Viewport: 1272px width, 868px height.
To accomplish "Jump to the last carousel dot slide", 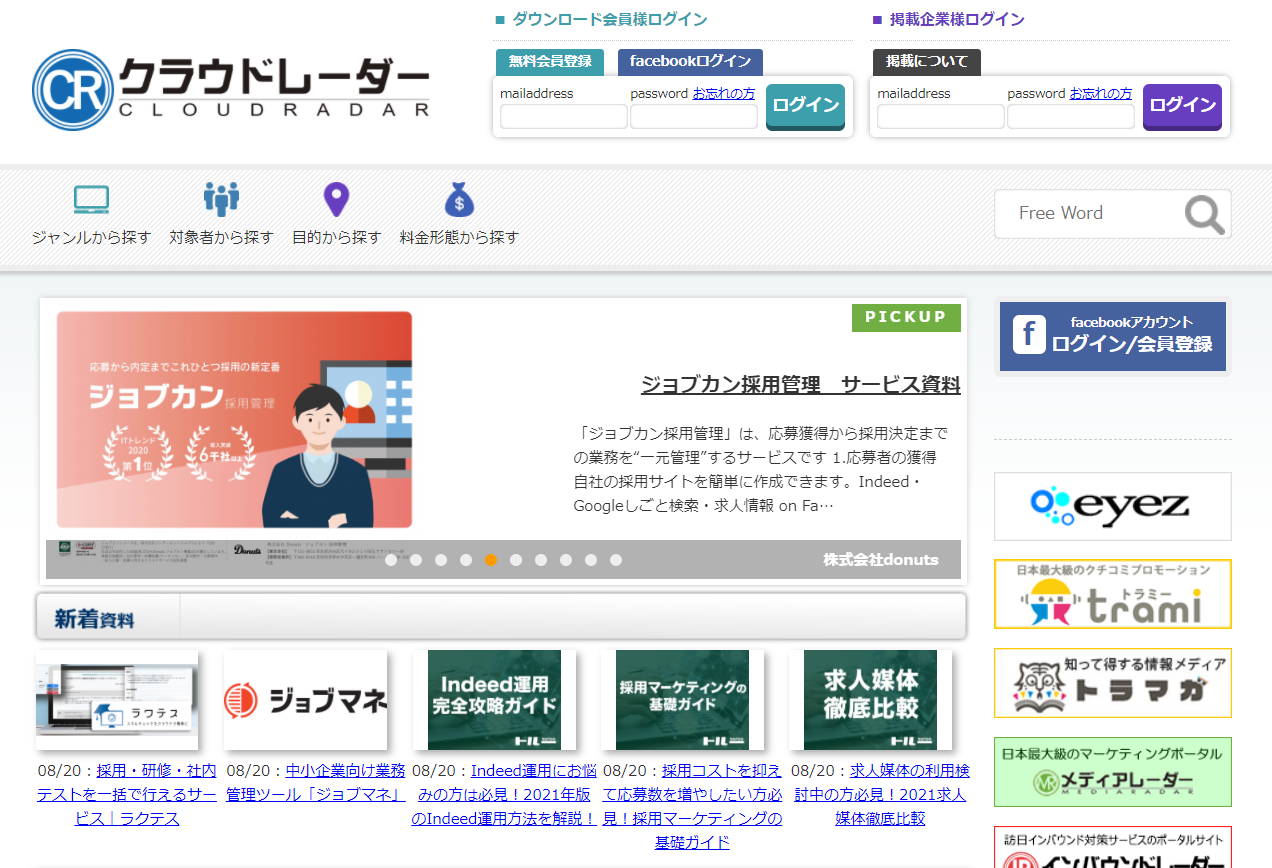I will (616, 560).
